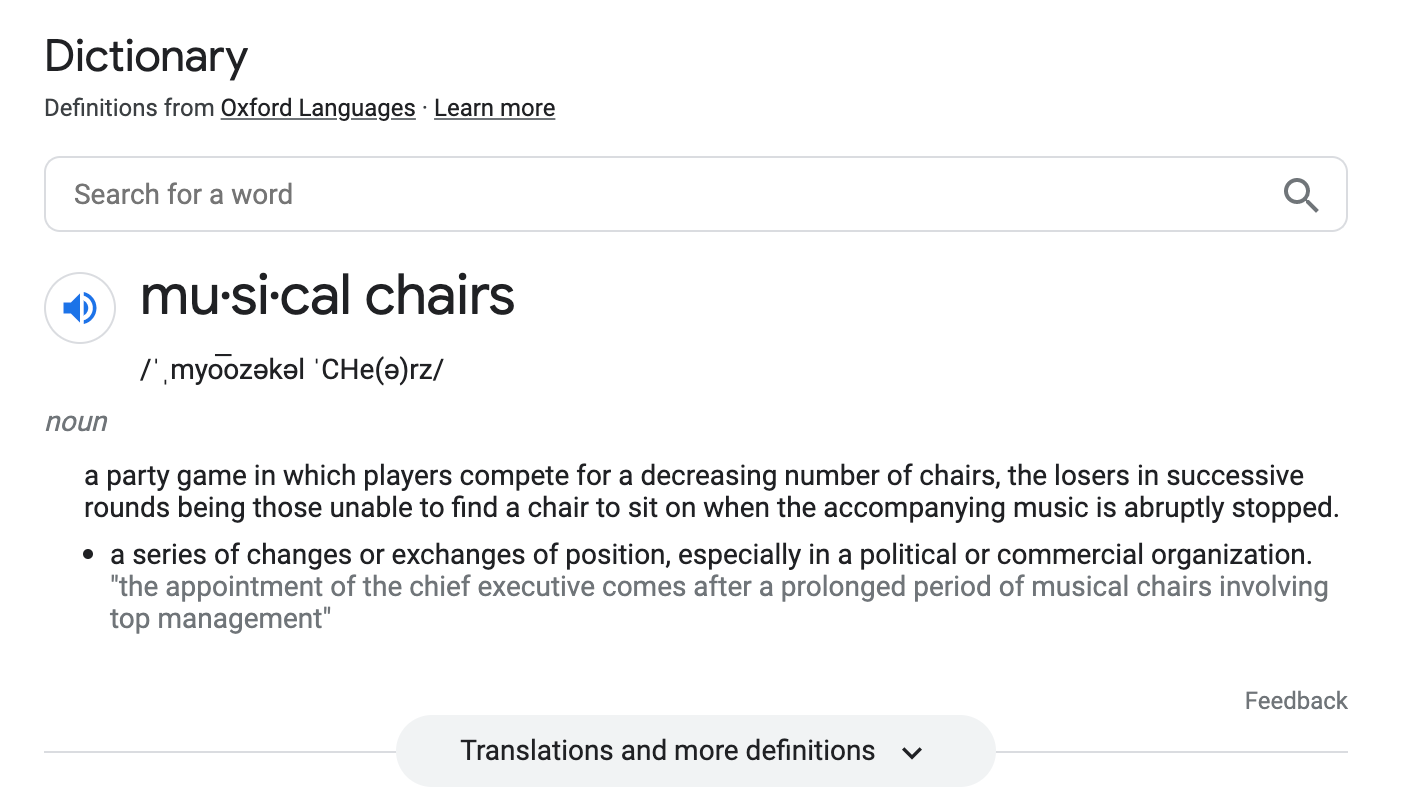Click the bullet marker before the sub-definition
Image resolution: width=1404 pixels, height=802 pixels.
click(x=89, y=555)
